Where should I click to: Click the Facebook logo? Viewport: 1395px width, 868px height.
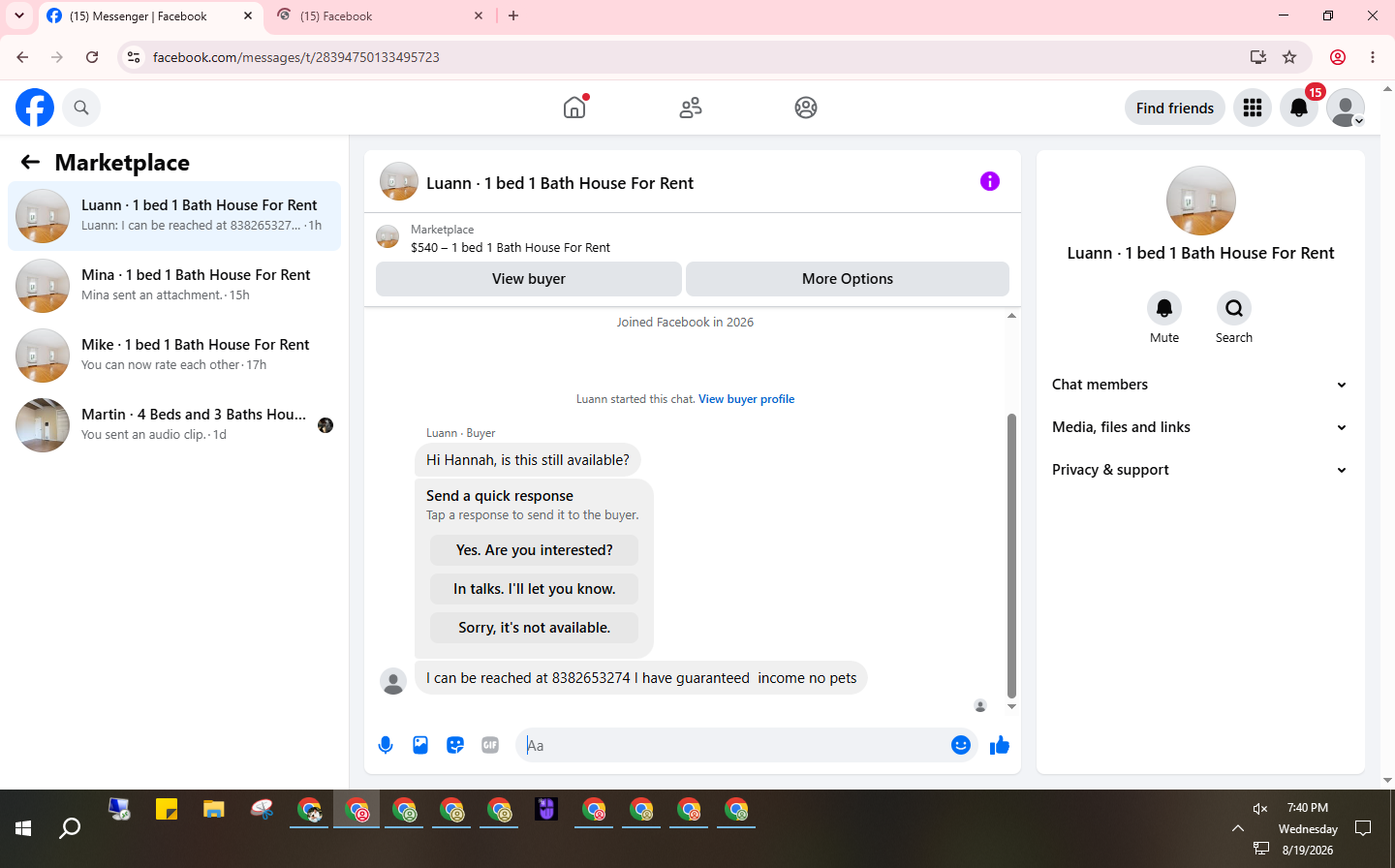coord(35,108)
